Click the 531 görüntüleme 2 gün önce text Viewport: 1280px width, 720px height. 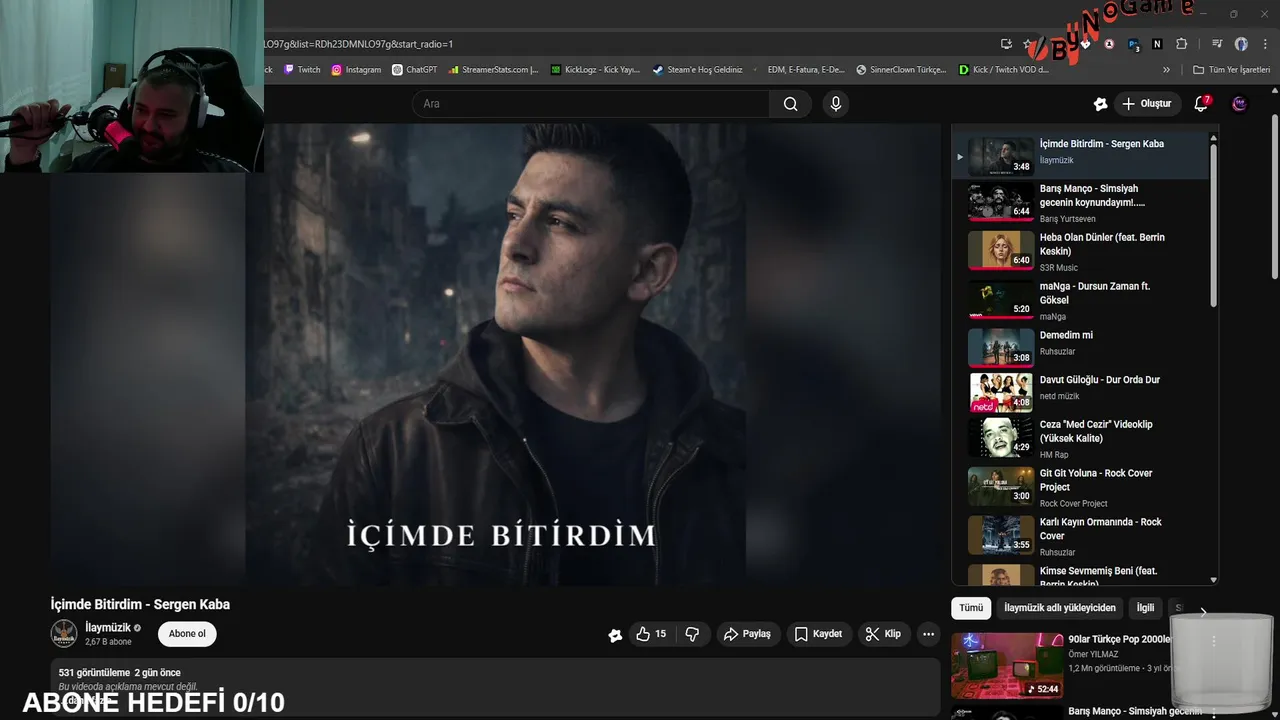119,673
